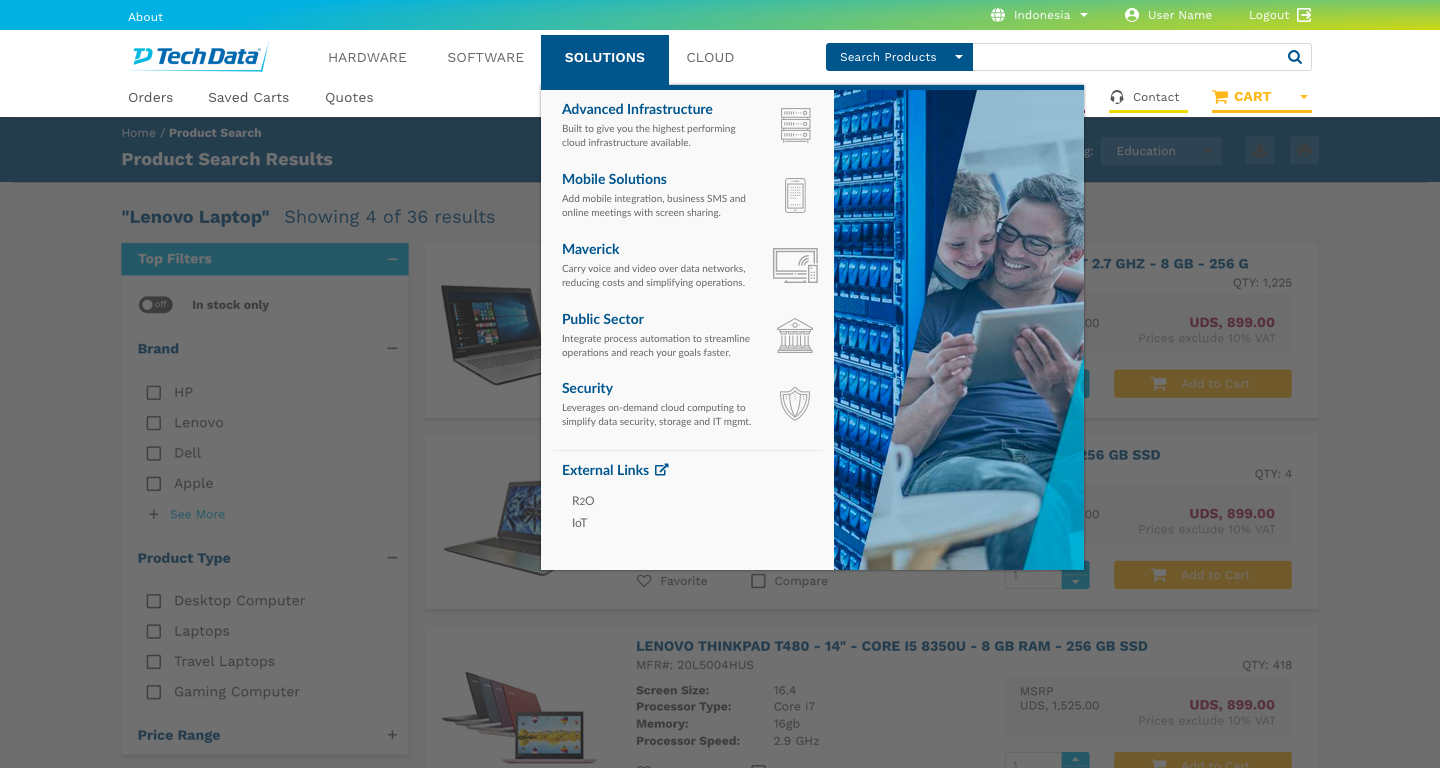
Task: Collapse the Top Filters panel
Action: pos(392,259)
